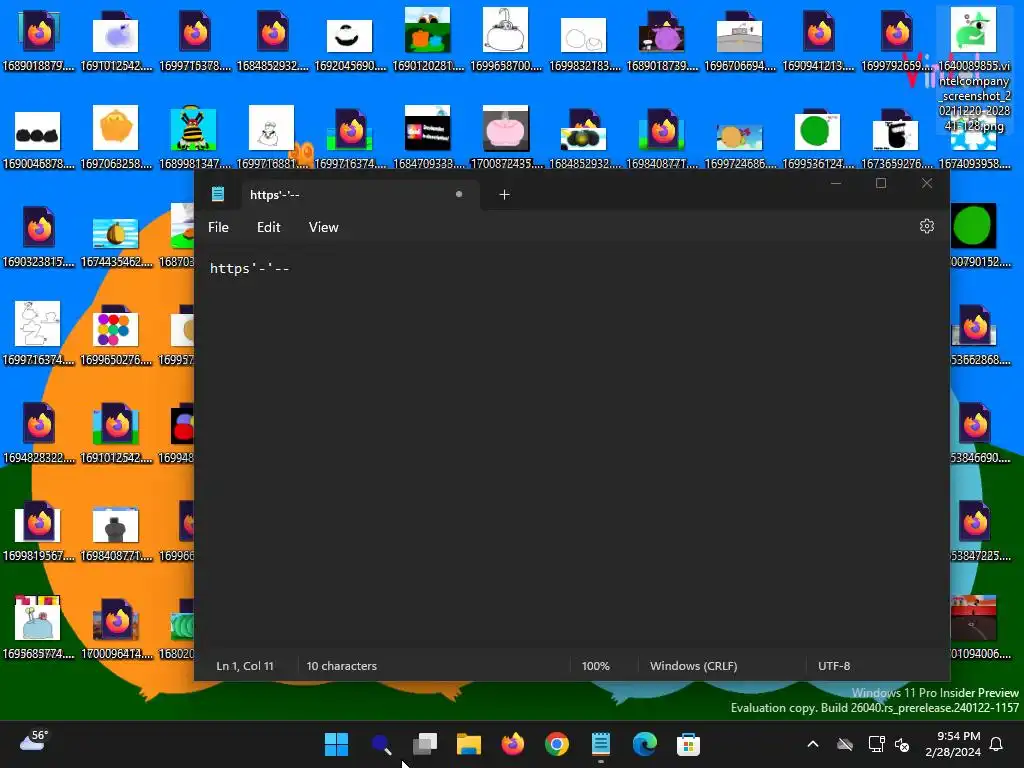The width and height of the screenshot is (1024, 768).
Task: Select bee image file 1689981347
Action: (195, 138)
